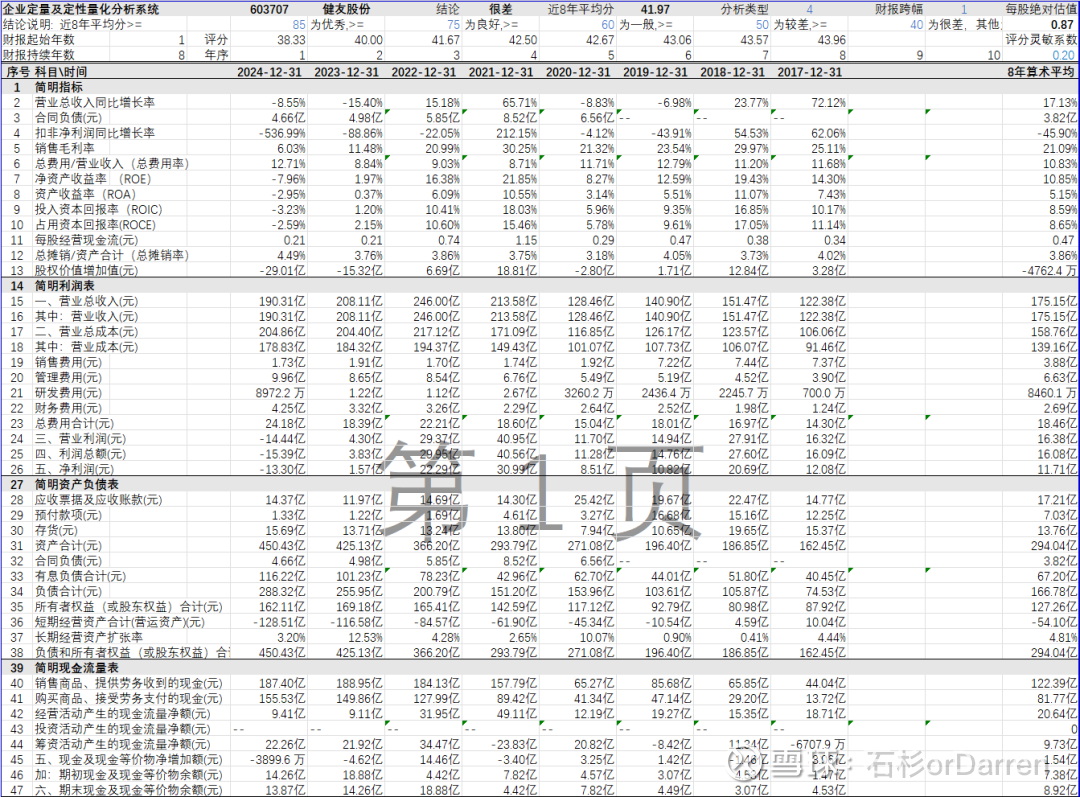
Task: Select the 2024-12-31 column header
Action: [269, 72]
